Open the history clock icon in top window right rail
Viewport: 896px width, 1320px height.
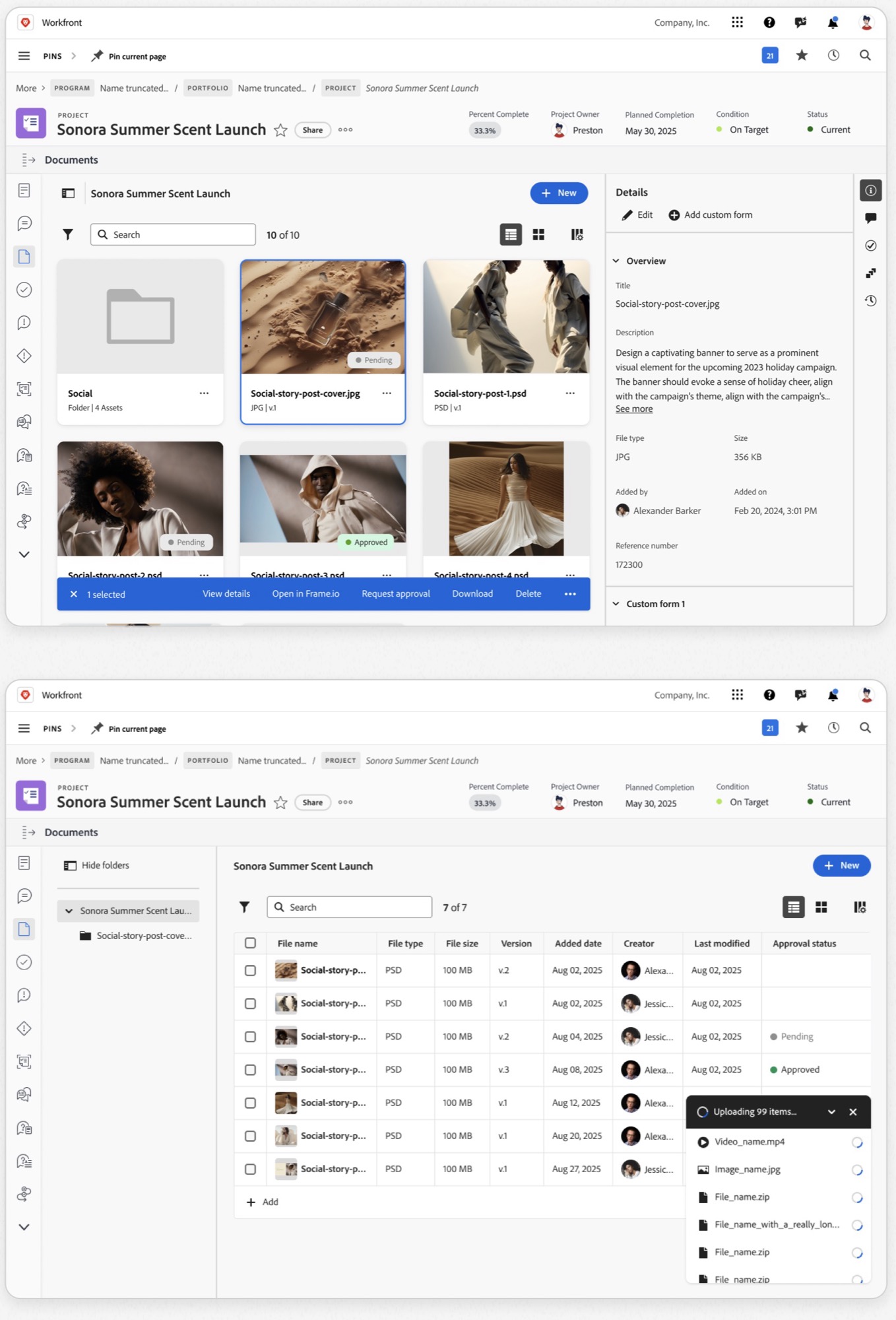click(871, 300)
